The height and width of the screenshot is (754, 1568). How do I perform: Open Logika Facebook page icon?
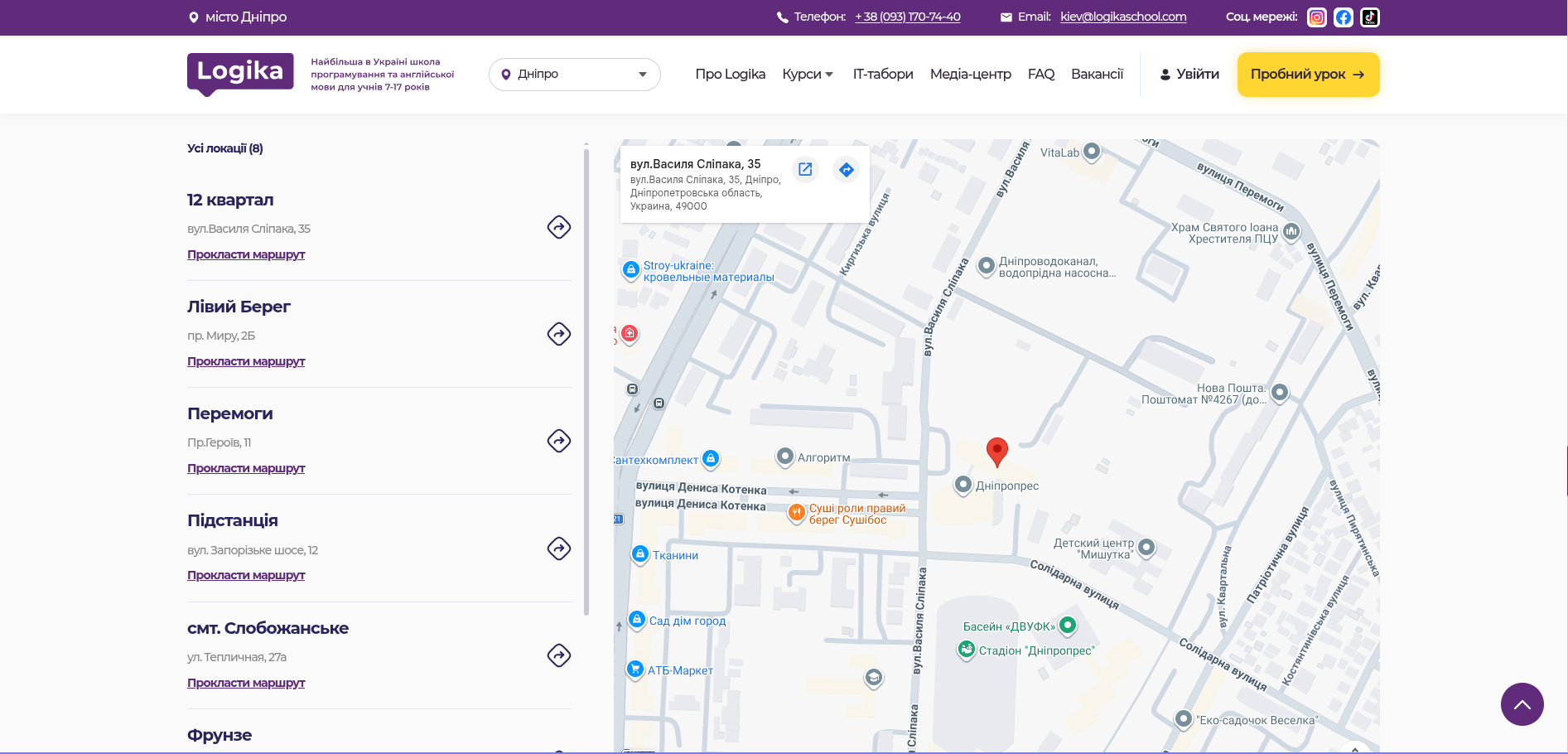(1344, 17)
